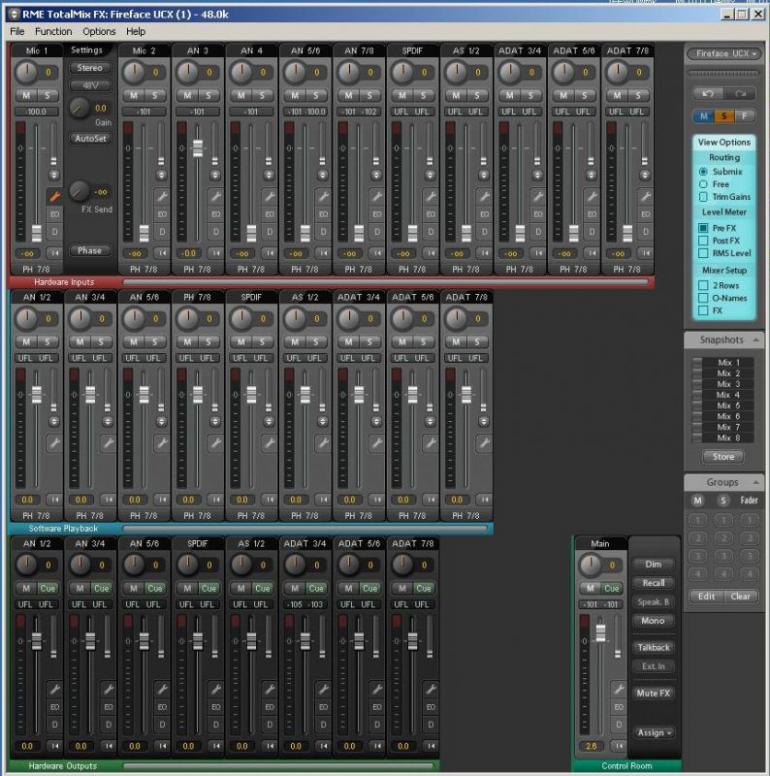Open Hardware Outputs AN 1/2 settings wrench
Image resolution: width=770 pixels, height=776 pixels.
pyautogui.click(x=54, y=689)
